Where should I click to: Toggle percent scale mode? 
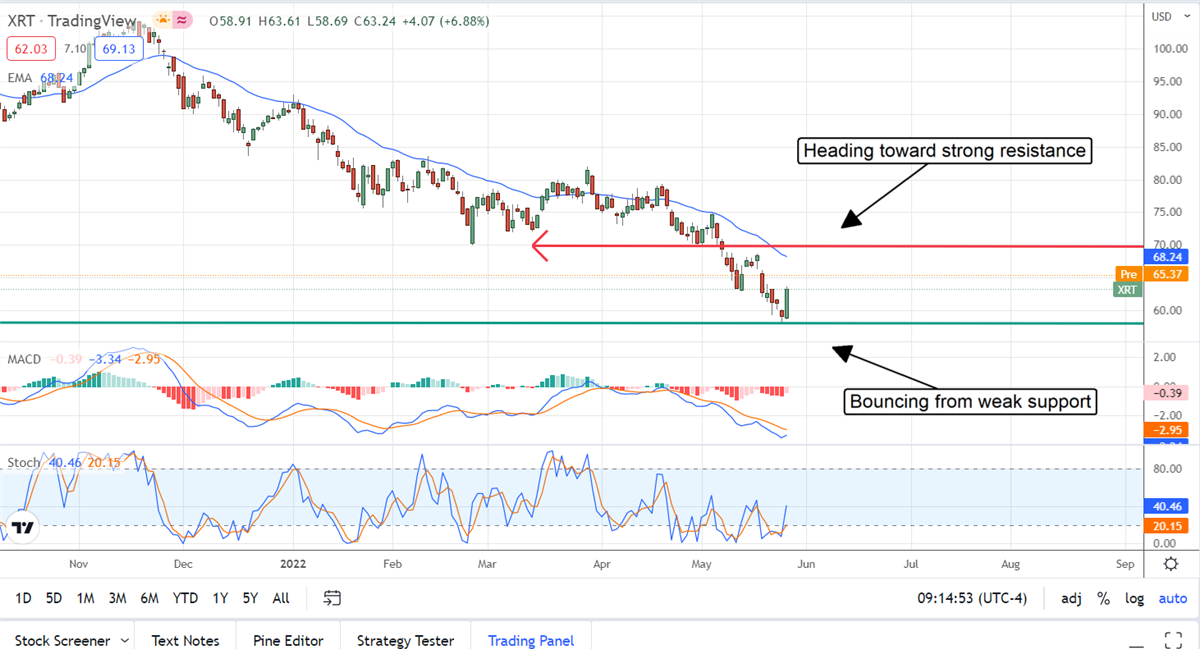pos(1104,598)
